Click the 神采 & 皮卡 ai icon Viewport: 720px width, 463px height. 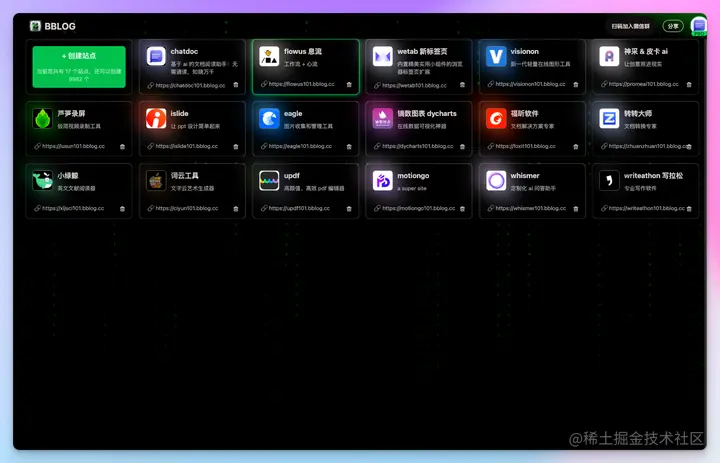pos(609,56)
